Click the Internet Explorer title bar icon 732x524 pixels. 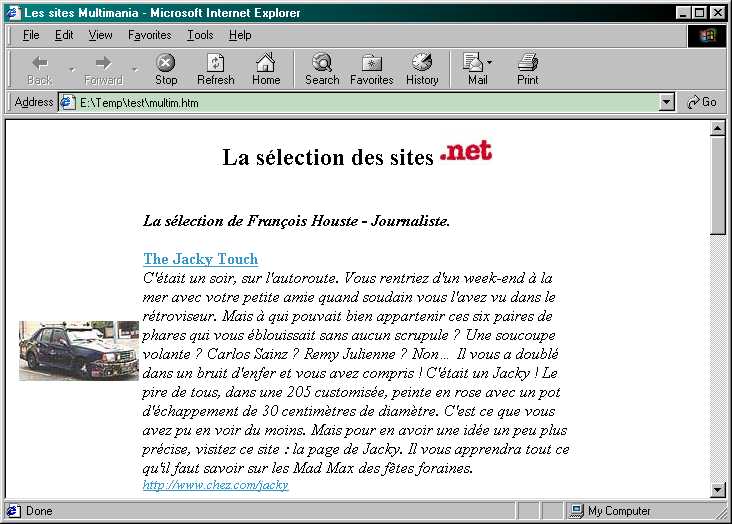(x=13, y=12)
